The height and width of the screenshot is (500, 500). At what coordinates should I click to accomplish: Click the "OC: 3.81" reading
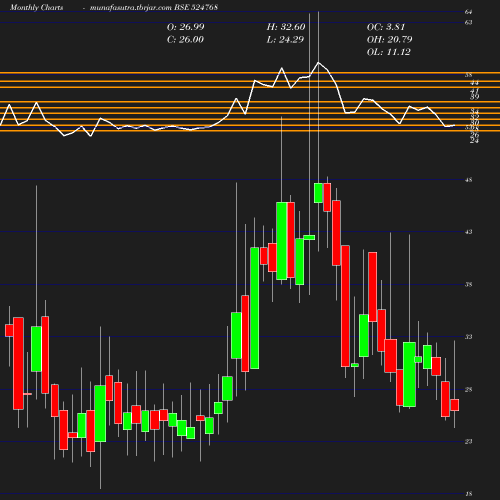tap(386, 27)
